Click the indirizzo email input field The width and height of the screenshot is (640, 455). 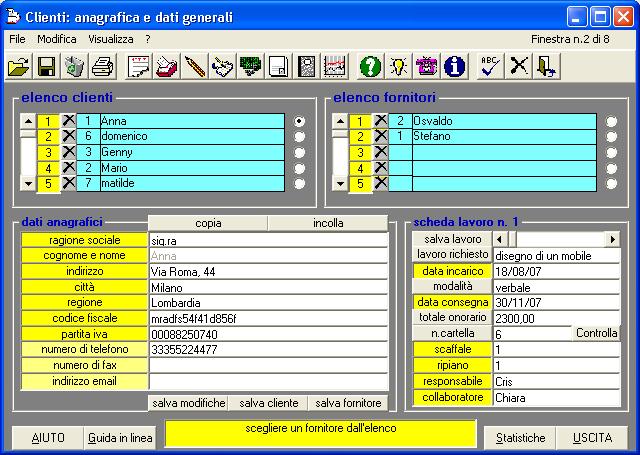pos(268,381)
